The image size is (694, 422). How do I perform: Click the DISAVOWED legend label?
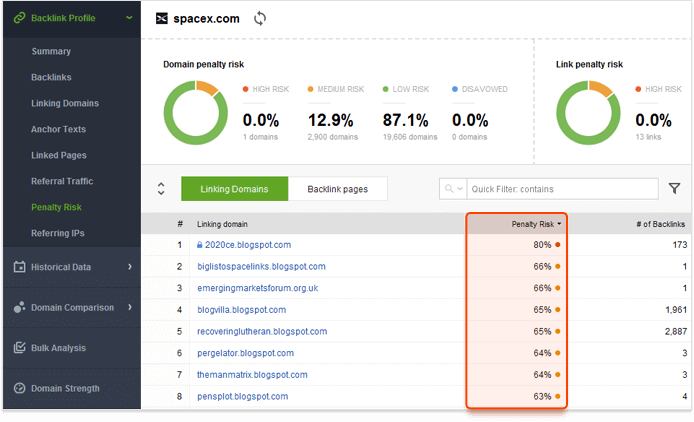tap(484, 89)
